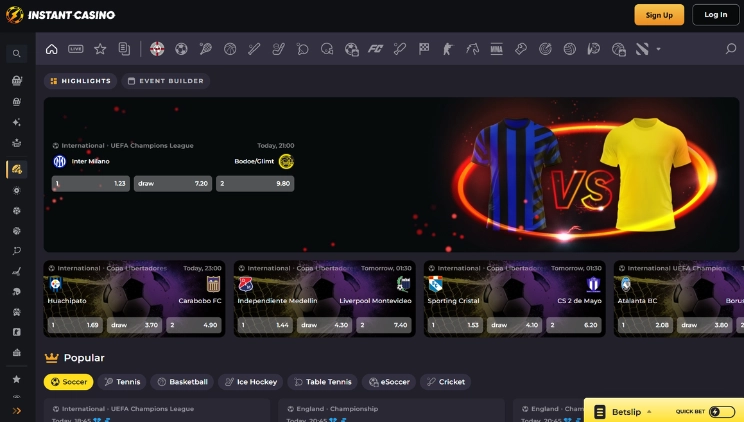The image size is (744, 422).
Task: Pick CS 2 de Mayo win odds 6.20
Action: click(574, 325)
